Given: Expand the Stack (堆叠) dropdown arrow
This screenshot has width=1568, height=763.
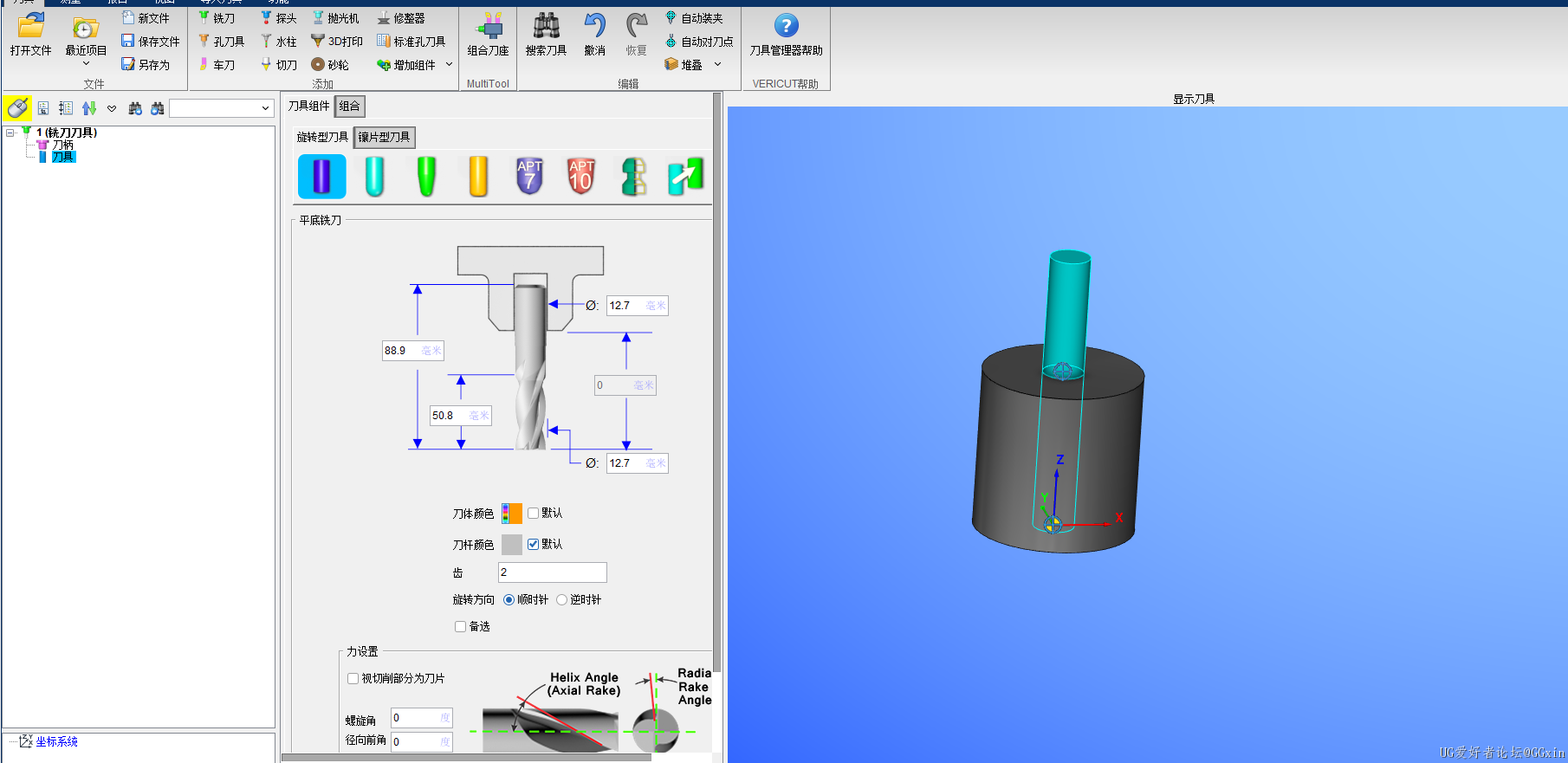Looking at the screenshot, I should (x=717, y=64).
